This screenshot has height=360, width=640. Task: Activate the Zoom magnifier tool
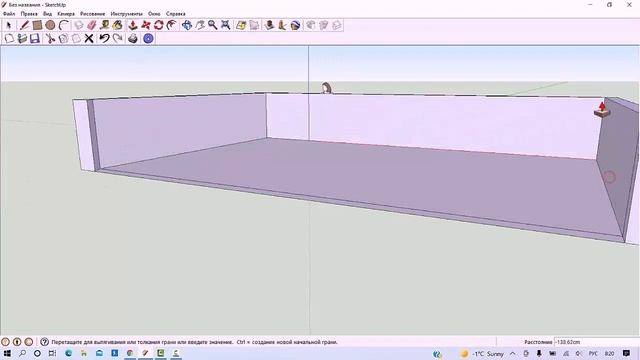tap(213, 25)
